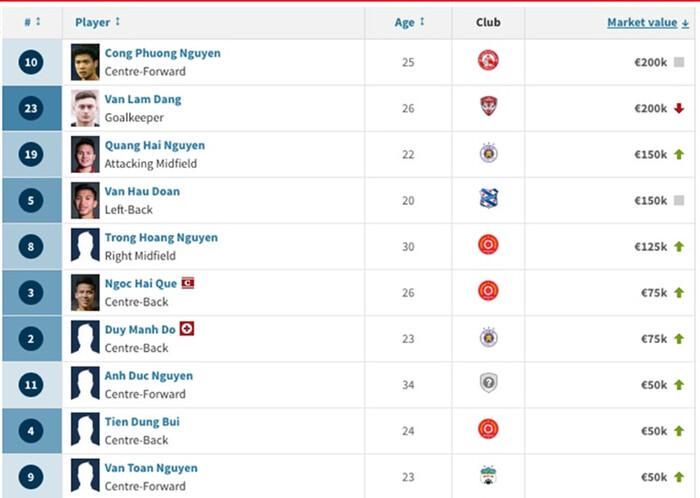Open Tien Dung Bui's profile link
The height and width of the screenshot is (498, 700).
[x=142, y=422]
